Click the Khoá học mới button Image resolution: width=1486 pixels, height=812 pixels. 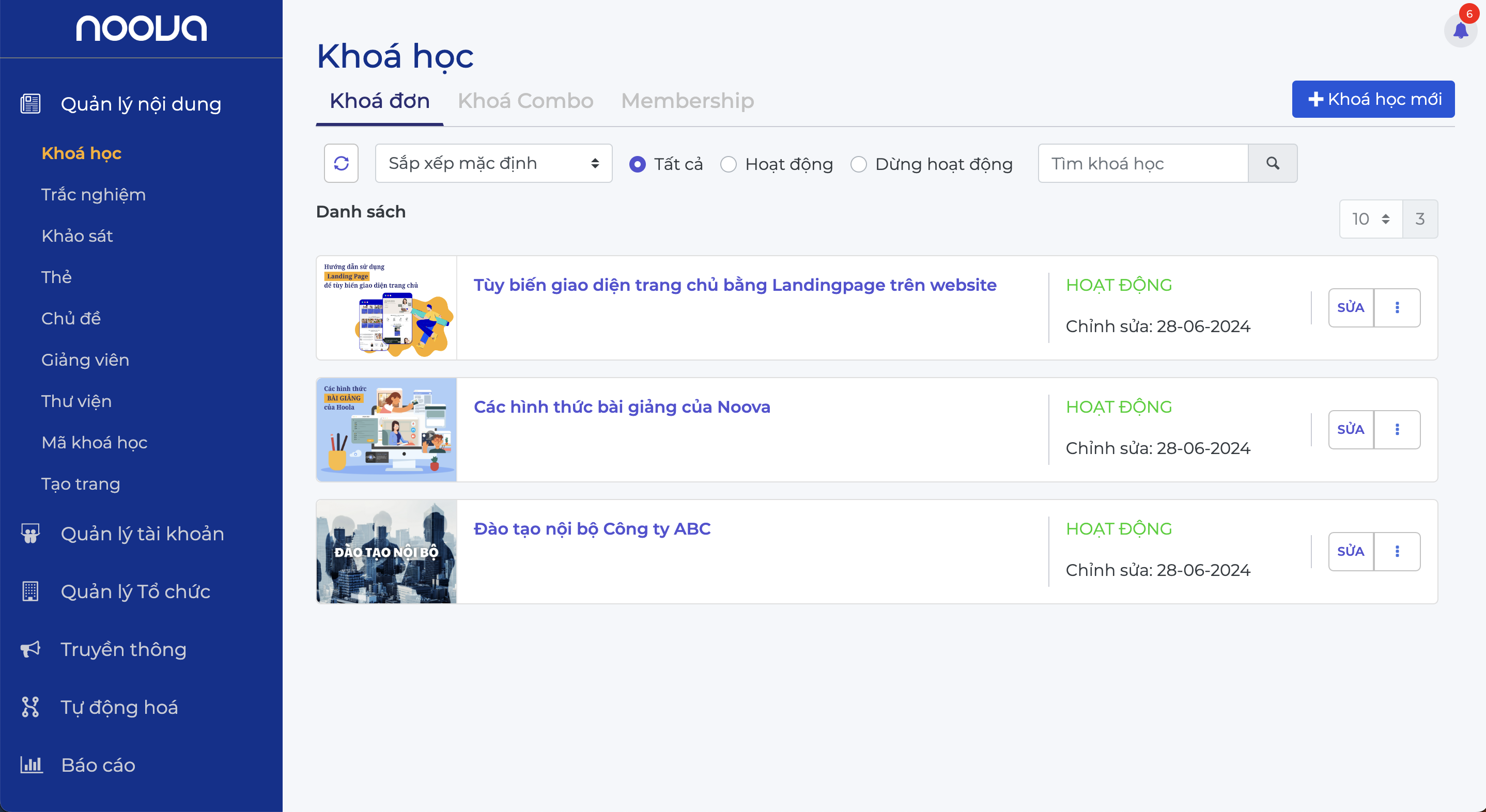tap(1373, 99)
